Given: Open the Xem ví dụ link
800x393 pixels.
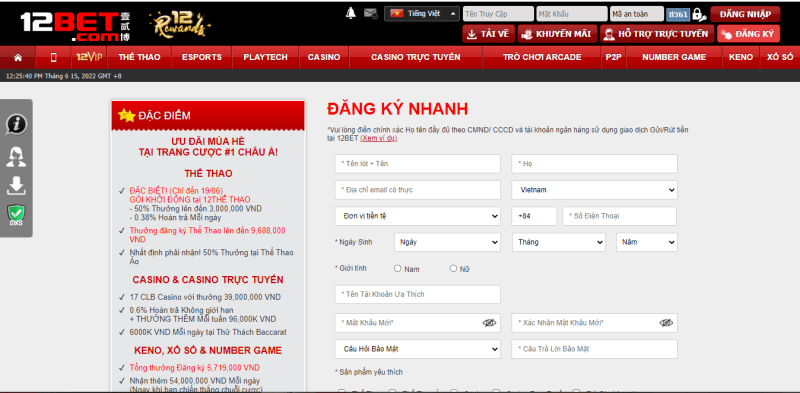Looking at the screenshot, I should pos(378,138).
